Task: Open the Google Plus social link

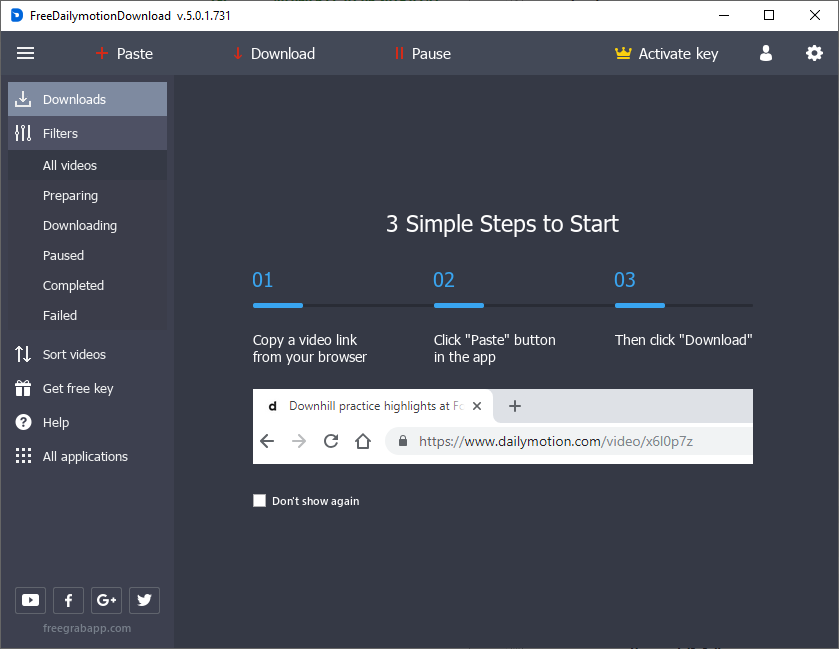Action: (106, 600)
